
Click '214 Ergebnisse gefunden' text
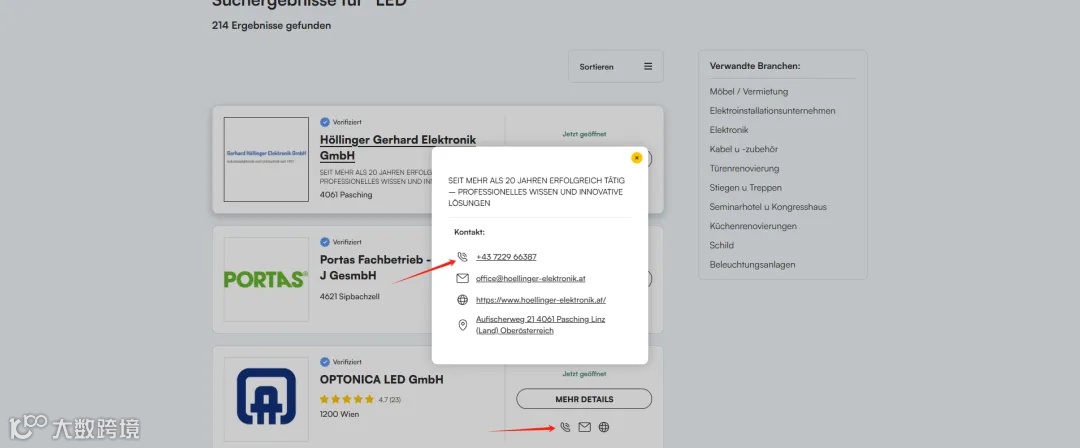271,26
